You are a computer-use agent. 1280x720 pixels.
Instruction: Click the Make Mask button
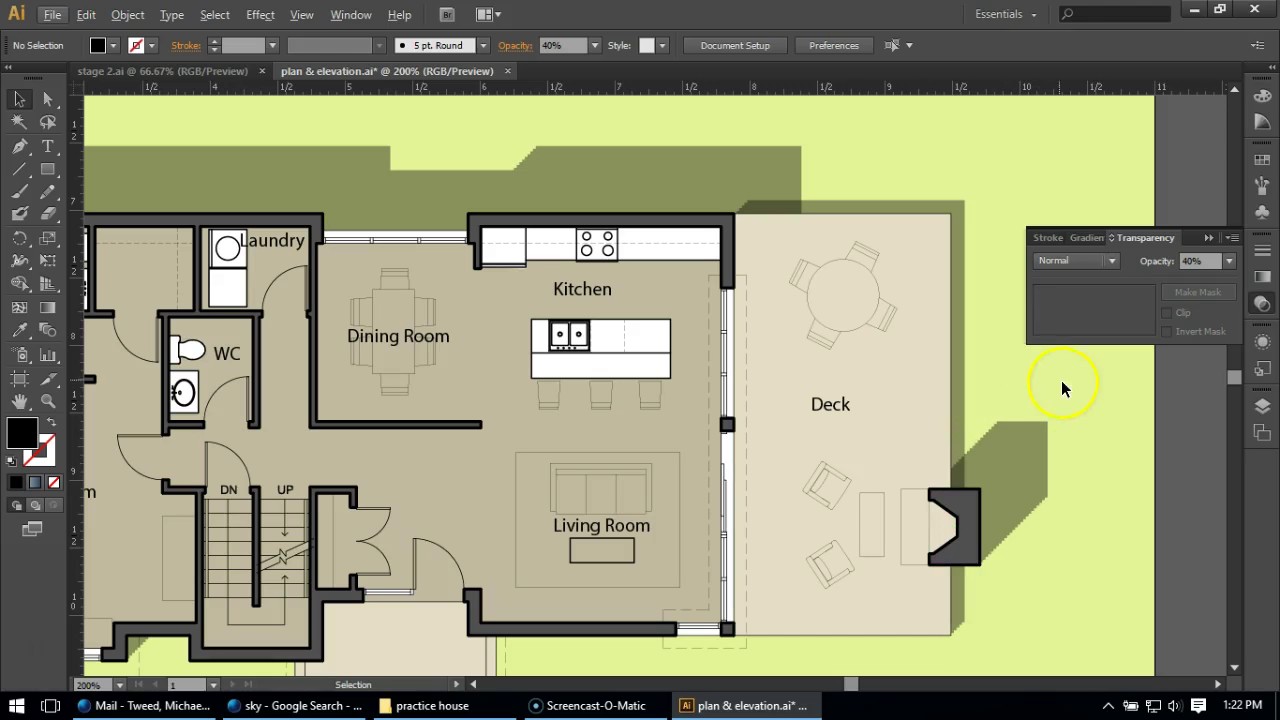pyautogui.click(x=1197, y=292)
